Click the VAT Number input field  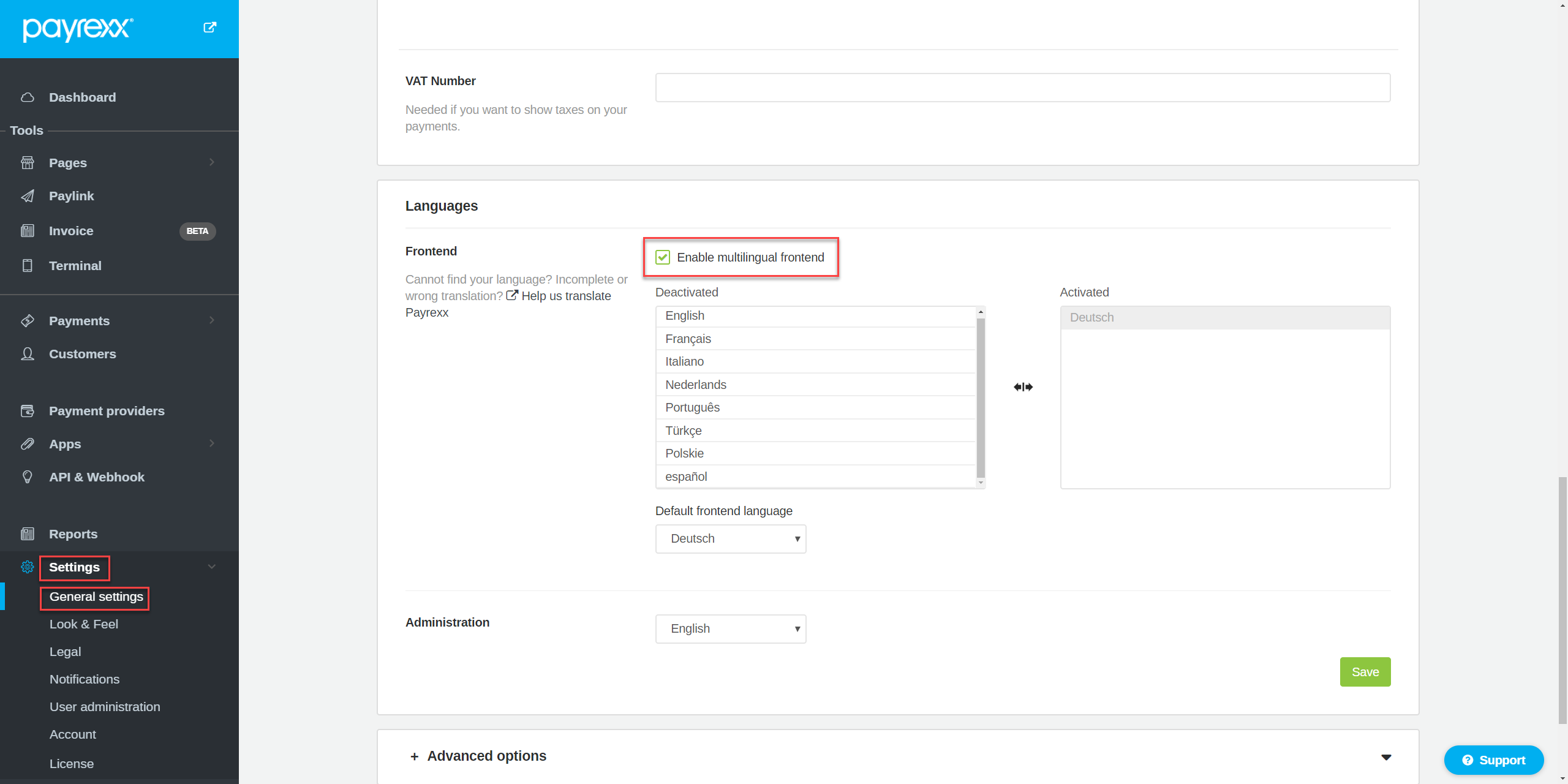pos(1022,88)
